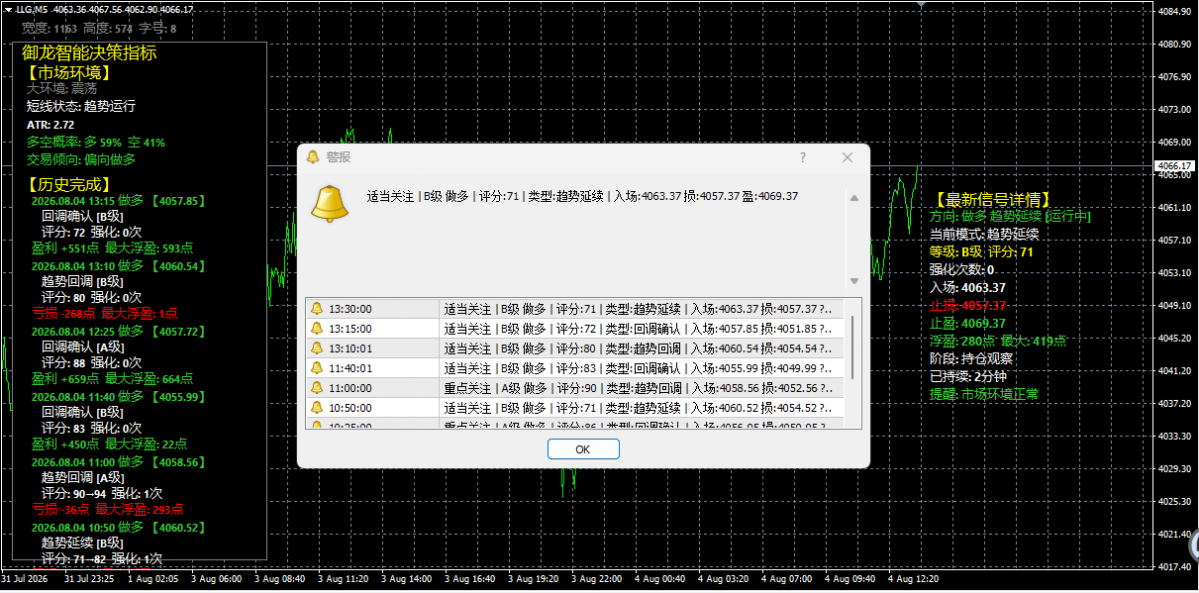Click the up arrow of the alert message scroller
The height and width of the screenshot is (593, 1199).
[x=855, y=198]
